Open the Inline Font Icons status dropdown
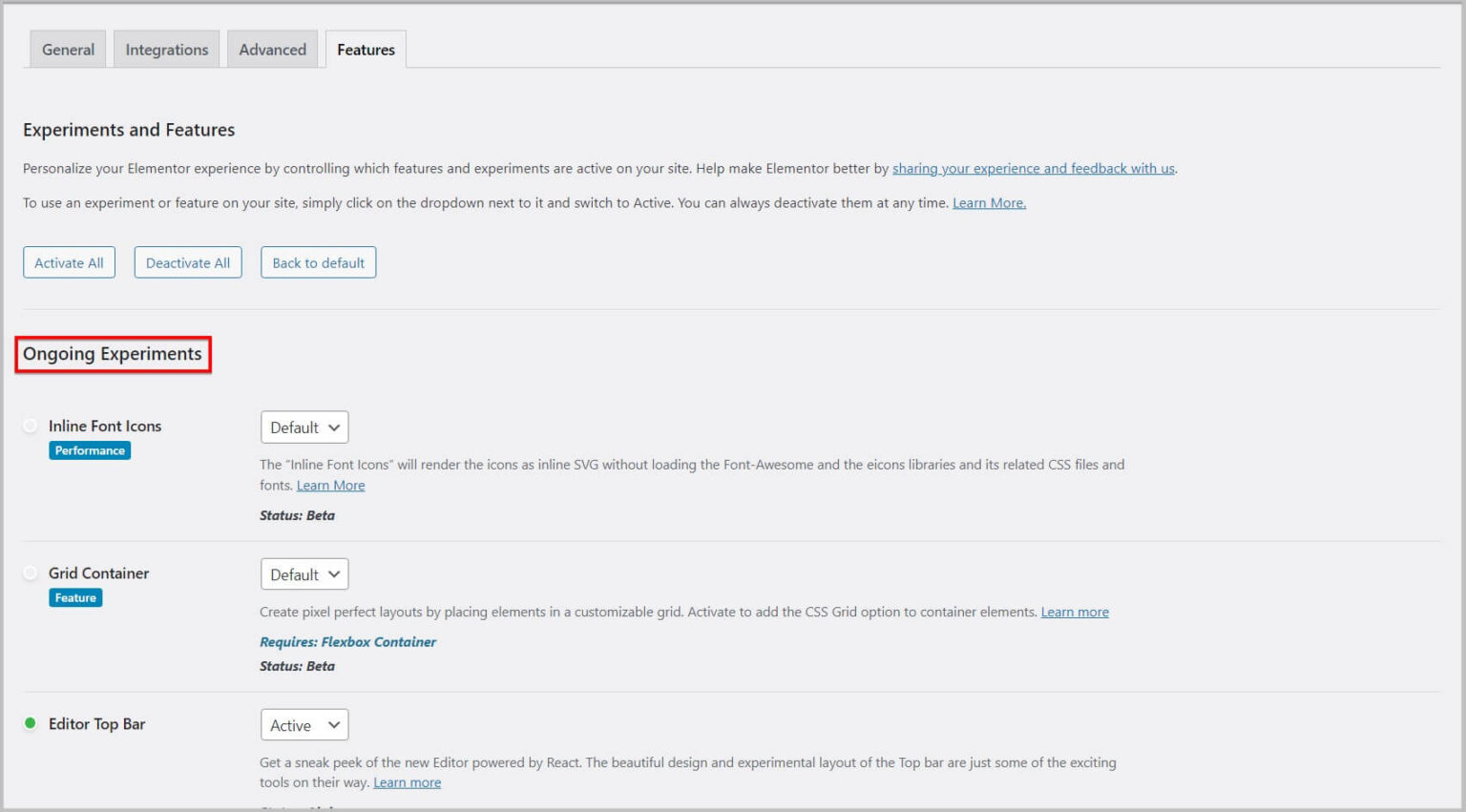This screenshot has width=1466, height=812. point(304,427)
